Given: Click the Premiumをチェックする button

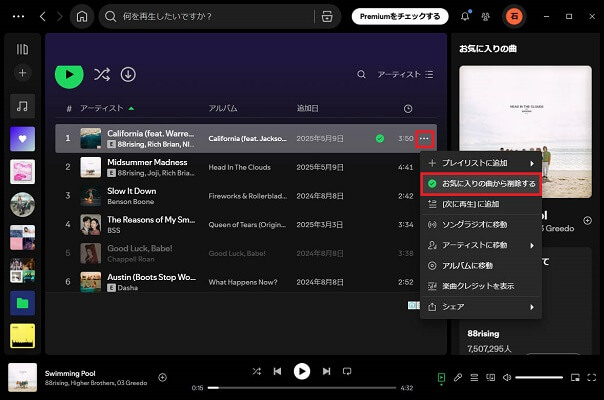Looking at the screenshot, I should tap(400, 17).
